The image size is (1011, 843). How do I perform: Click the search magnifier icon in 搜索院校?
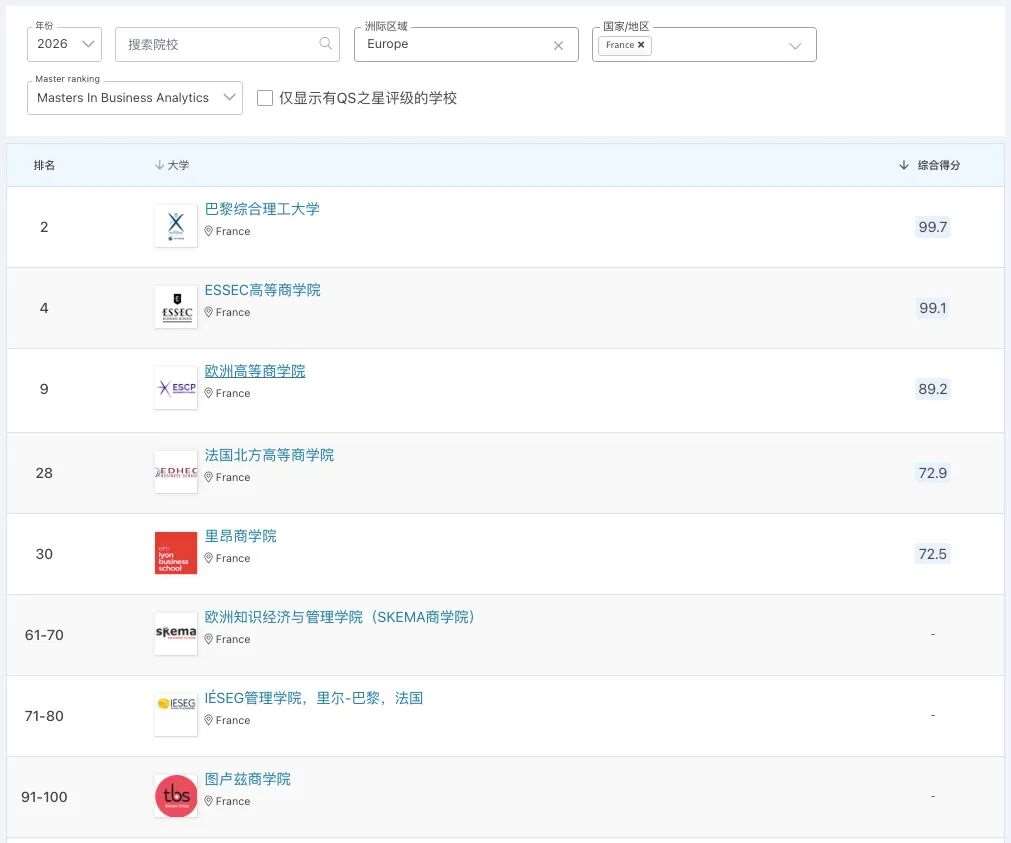324,44
